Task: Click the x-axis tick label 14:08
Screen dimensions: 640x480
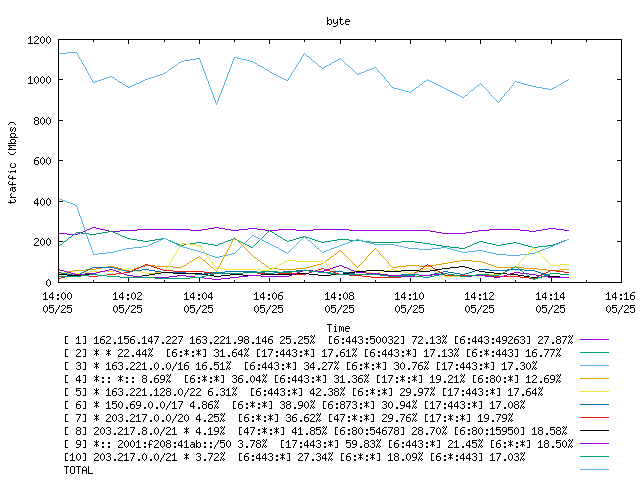Action: pos(339,296)
